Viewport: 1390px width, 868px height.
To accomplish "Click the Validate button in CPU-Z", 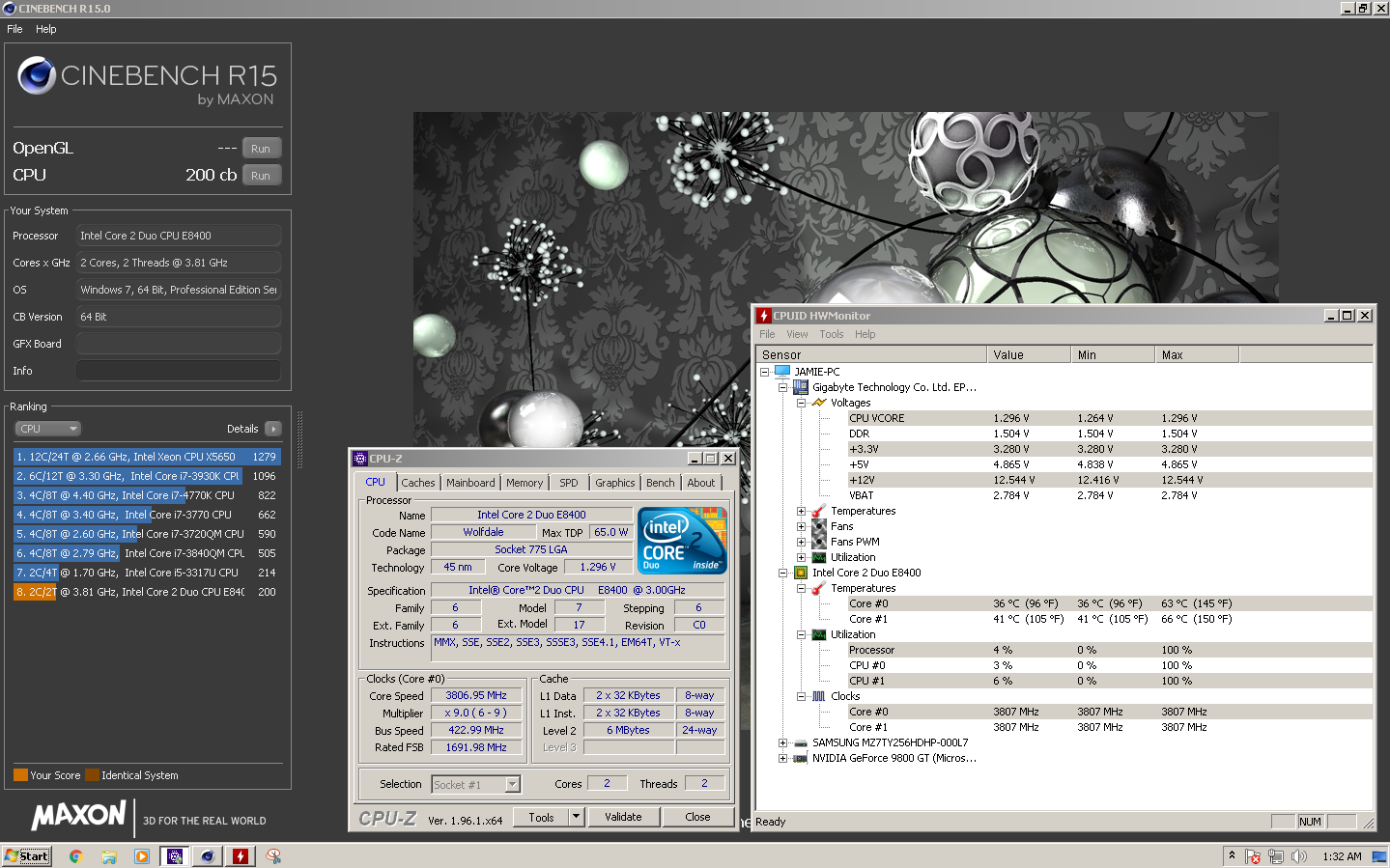I will pyautogui.click(x=623, y=817).
